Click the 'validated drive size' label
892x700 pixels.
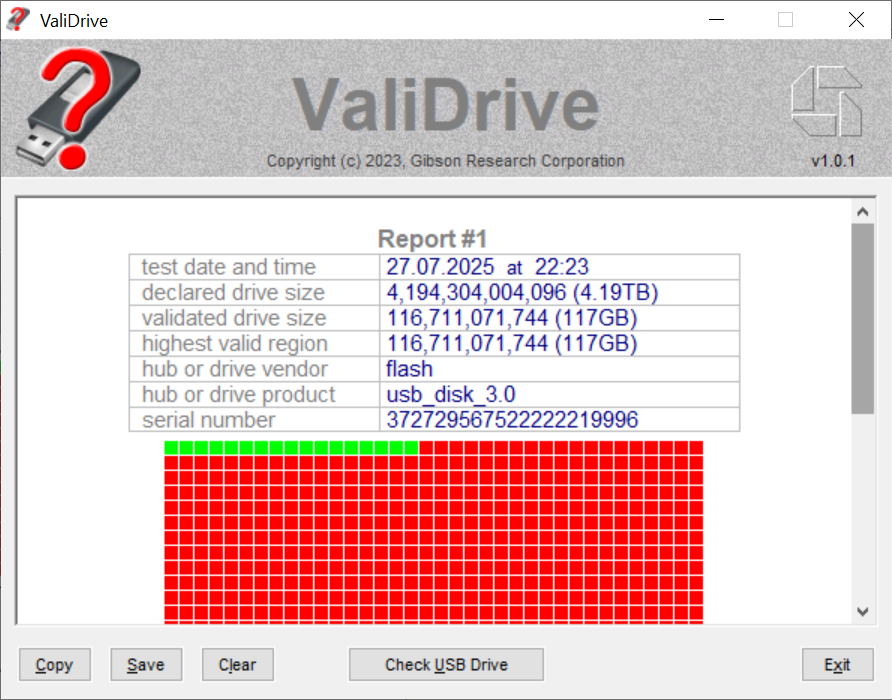(234, 318)
